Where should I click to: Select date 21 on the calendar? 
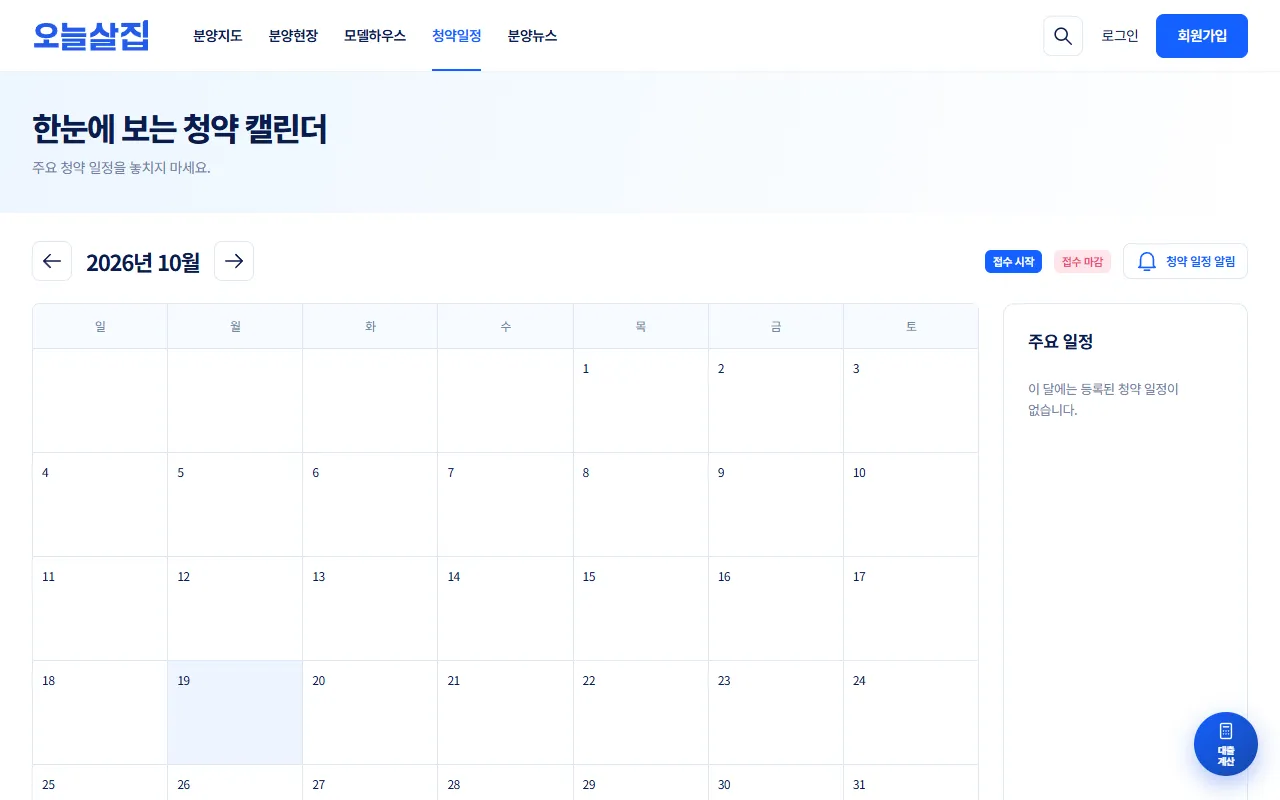click(505, 712)
